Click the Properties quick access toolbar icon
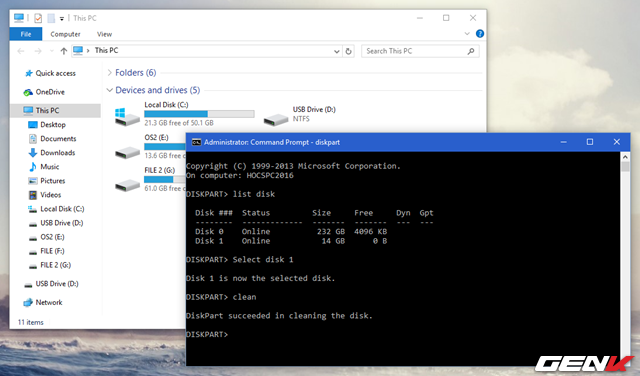The width and height of the screenshot is (640, 376). (38, 18)
